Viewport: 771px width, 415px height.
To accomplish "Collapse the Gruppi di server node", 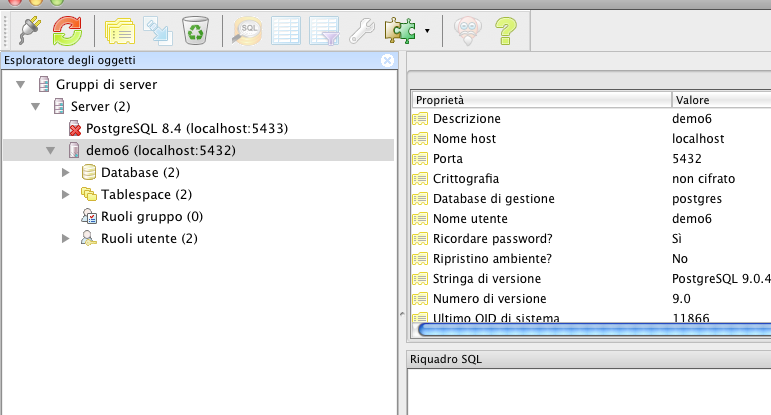I will (x=21, y=85).
